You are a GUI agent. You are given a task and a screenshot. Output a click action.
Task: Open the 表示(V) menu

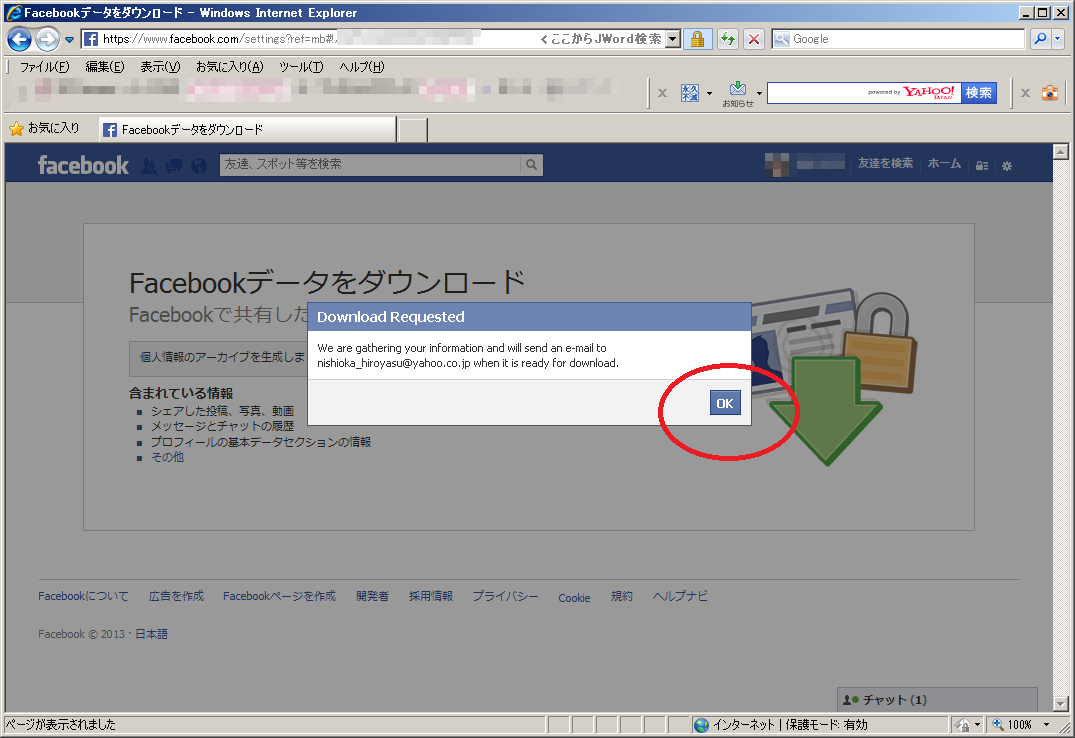coord(160,67)
